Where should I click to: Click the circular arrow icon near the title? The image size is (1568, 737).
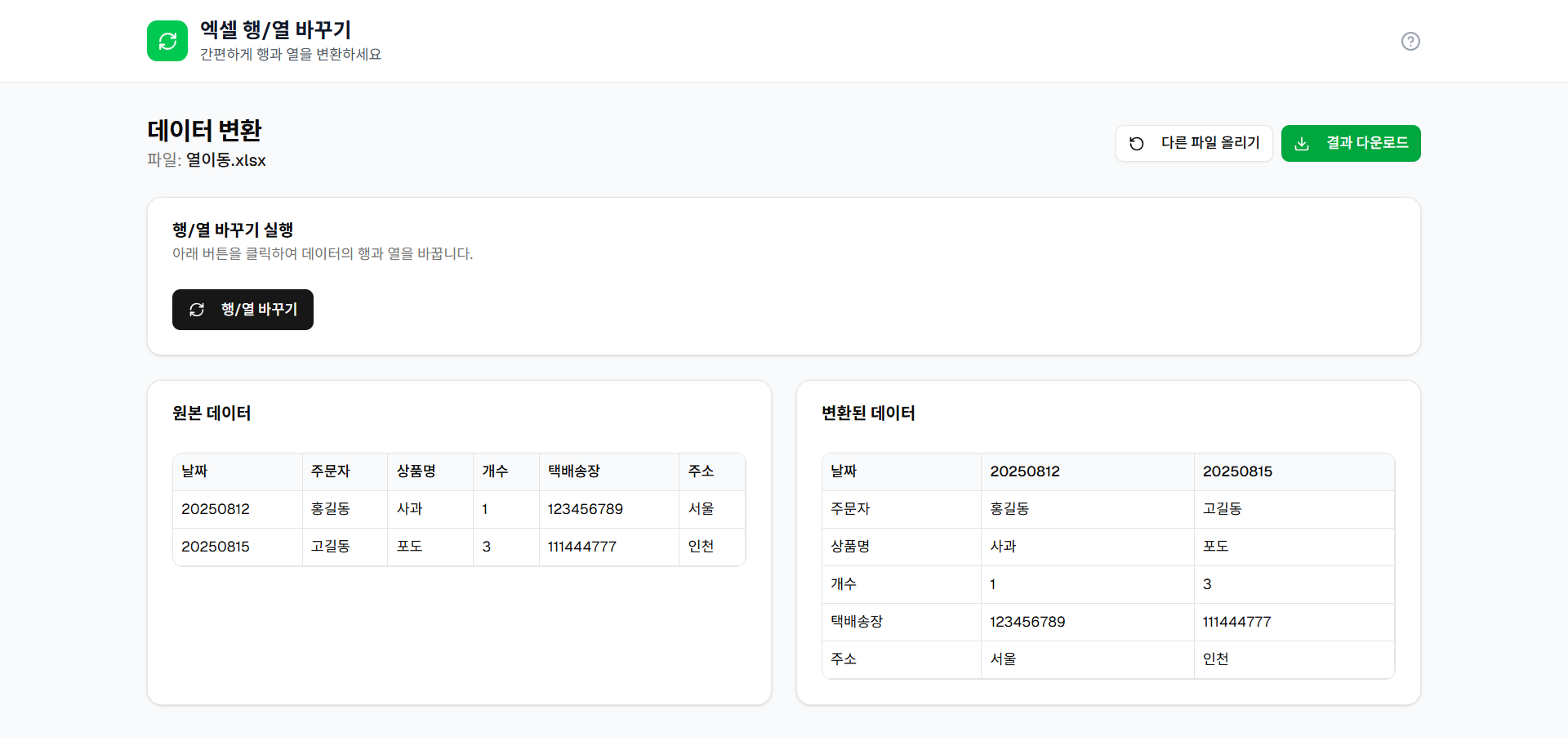[167, 41]
